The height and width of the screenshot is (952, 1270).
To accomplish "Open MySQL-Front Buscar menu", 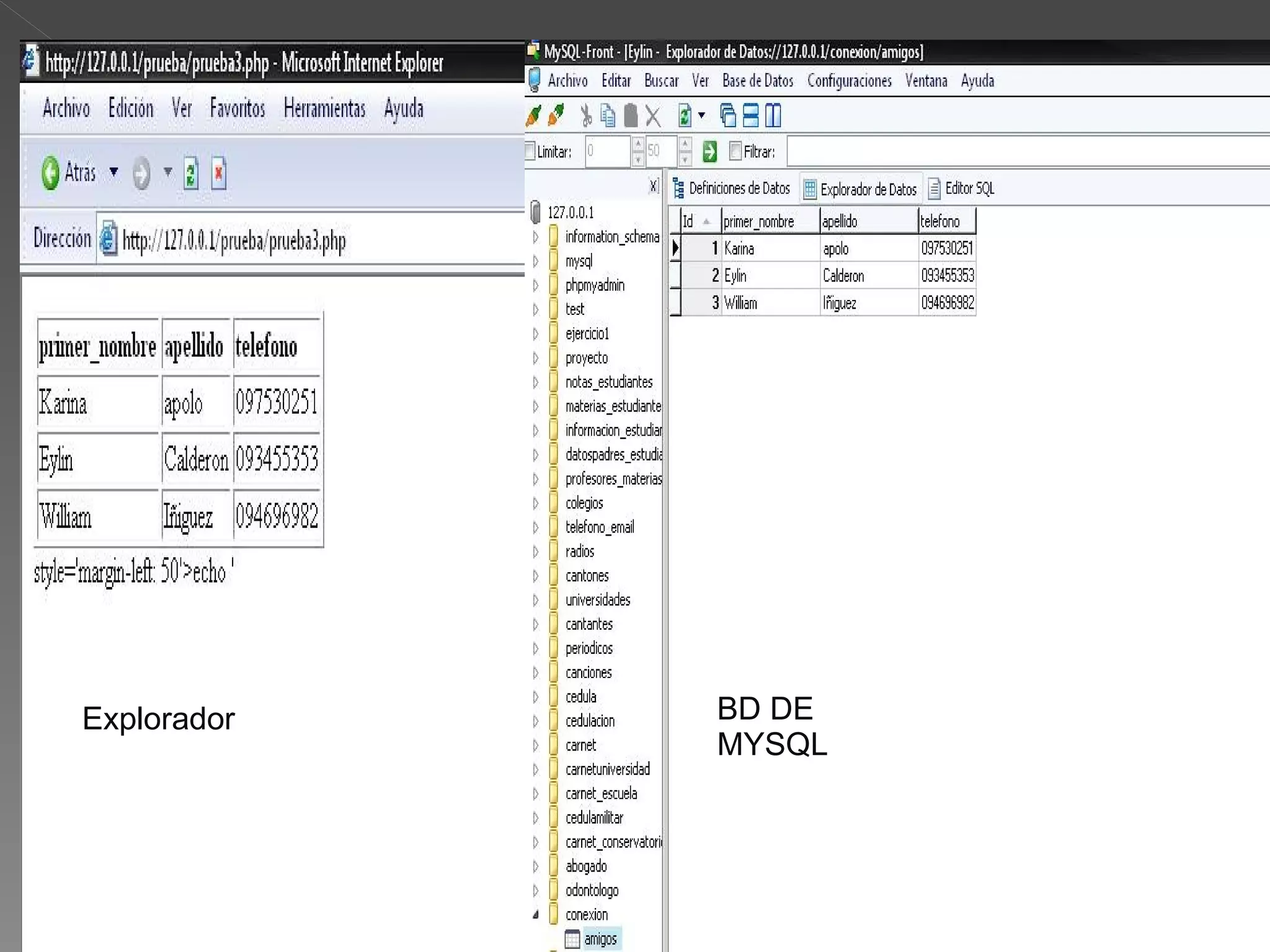I will [x=662, y=81].
